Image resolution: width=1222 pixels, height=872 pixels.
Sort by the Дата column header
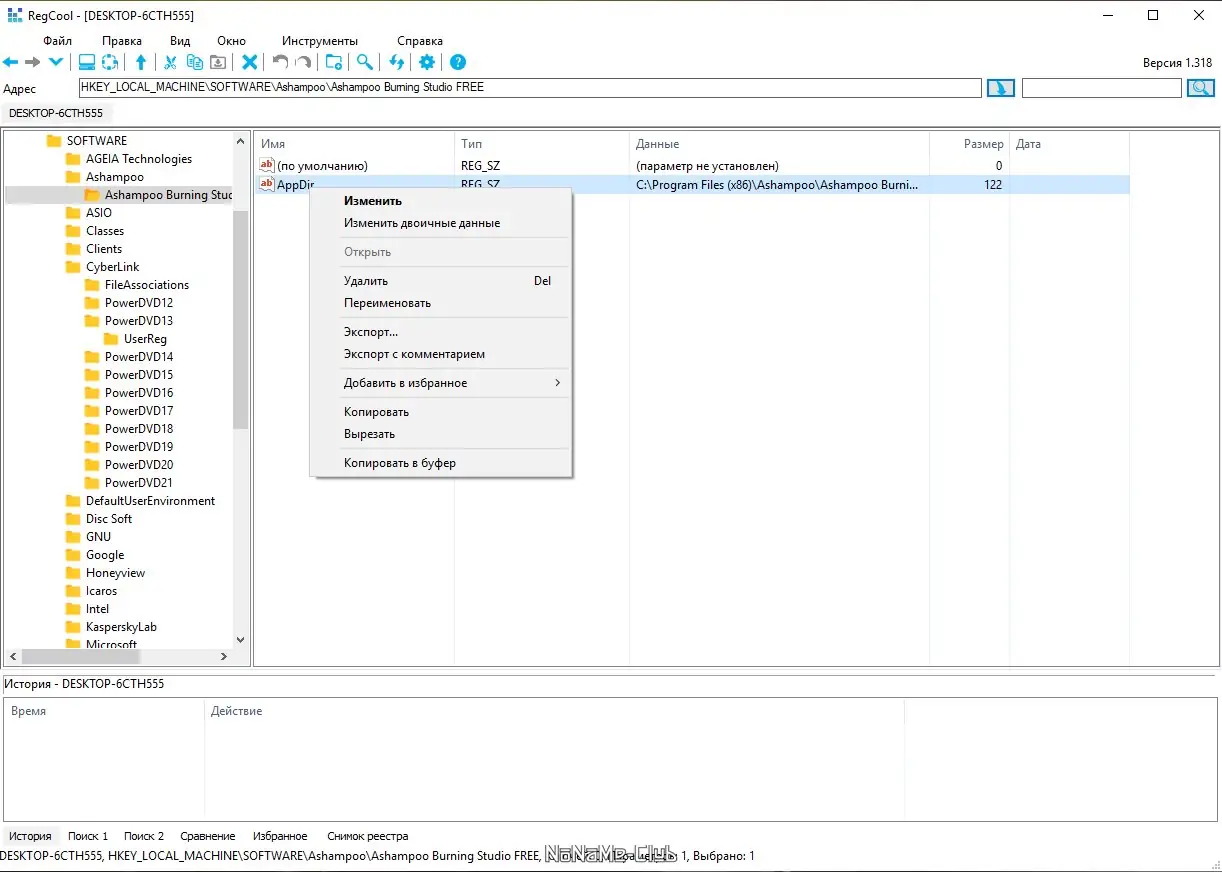(1028, 144)
